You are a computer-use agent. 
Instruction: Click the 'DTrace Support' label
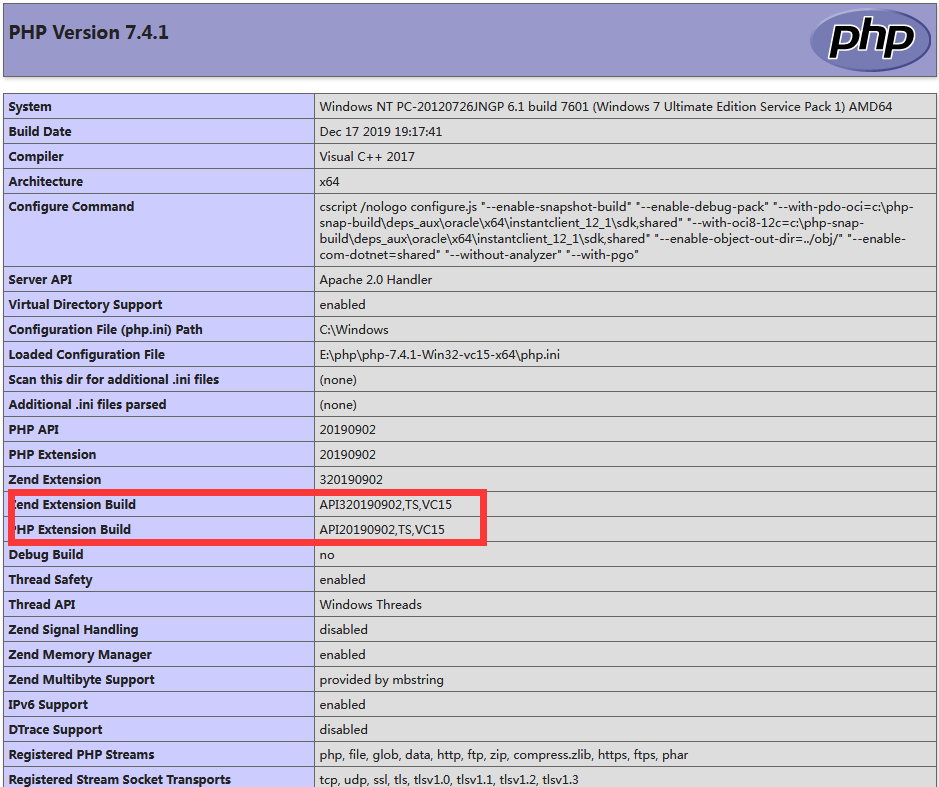tap(55, 730)
